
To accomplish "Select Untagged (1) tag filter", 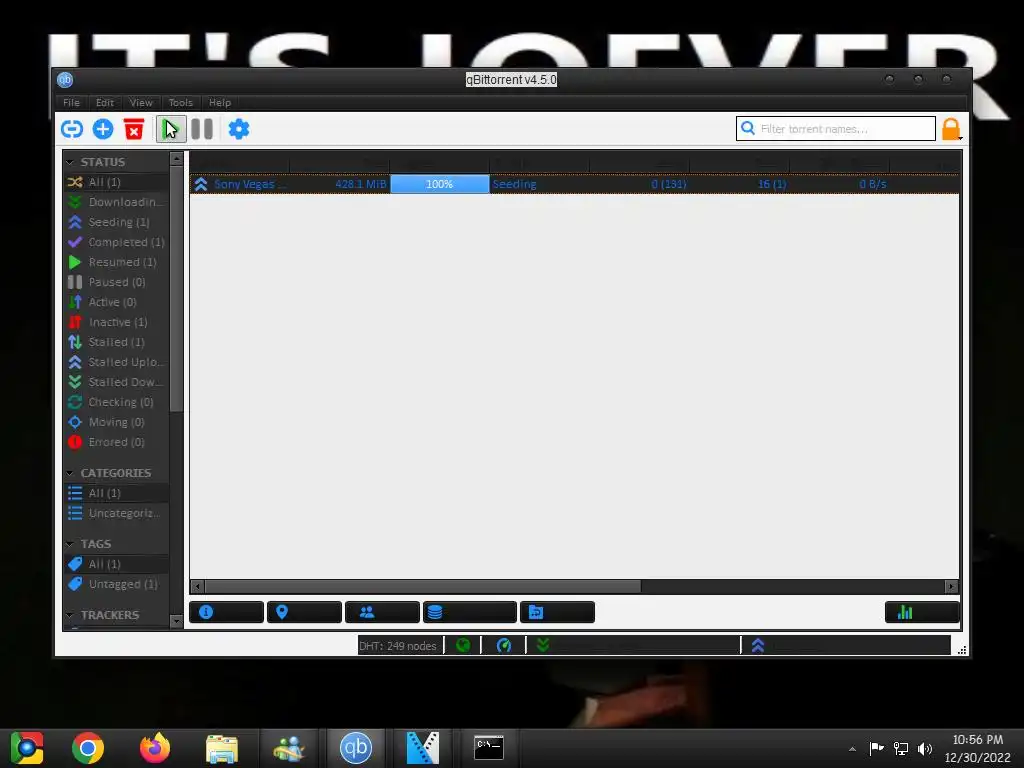I will pos(116,584).
